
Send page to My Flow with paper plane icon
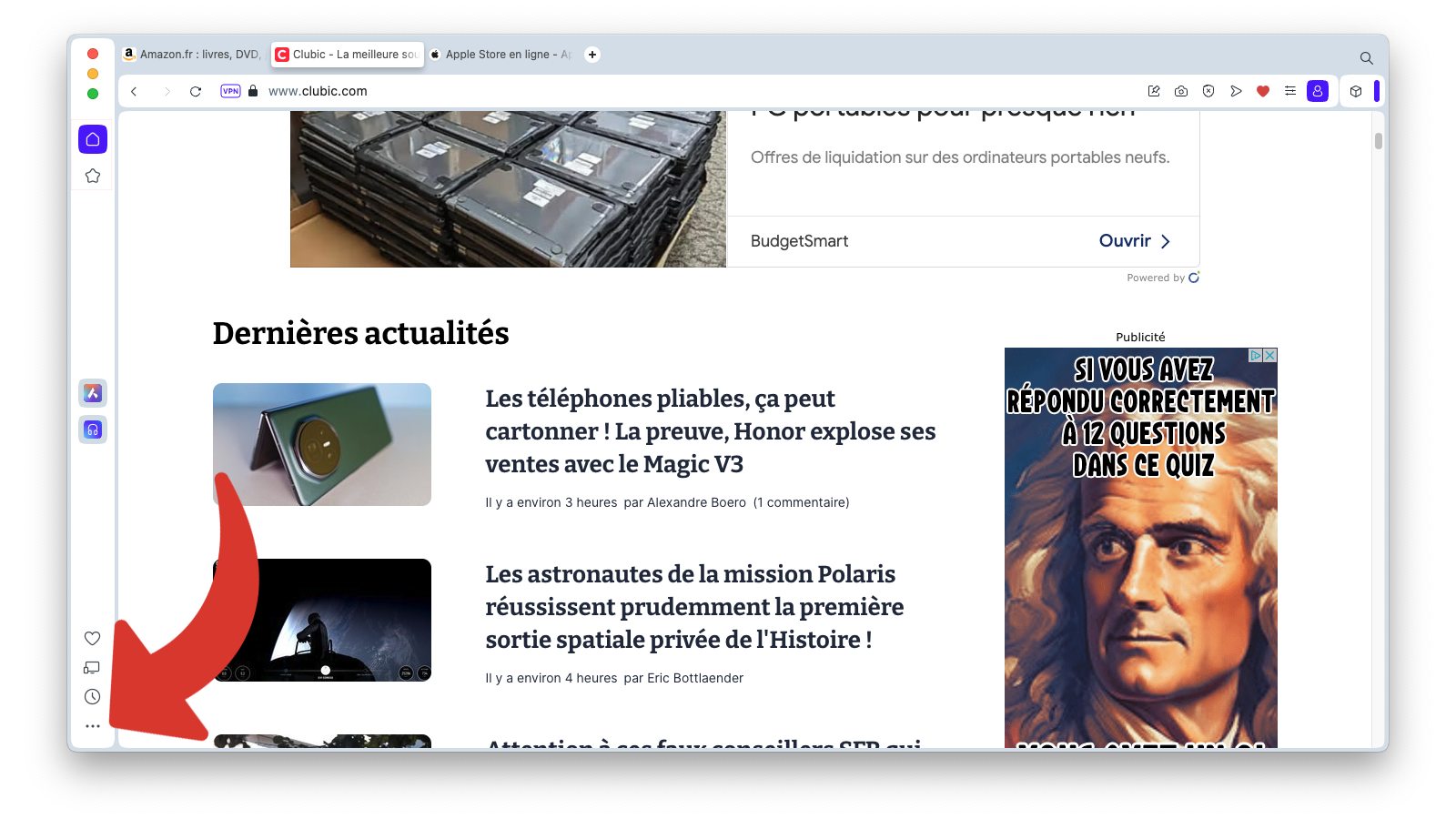pos(1236,91)
